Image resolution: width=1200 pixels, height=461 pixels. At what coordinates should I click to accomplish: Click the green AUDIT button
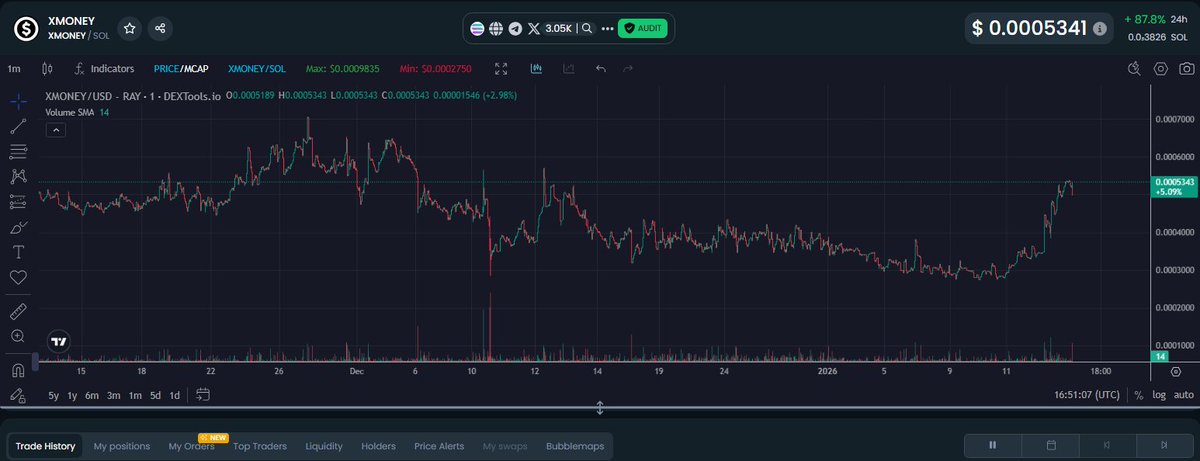(642, 29)
